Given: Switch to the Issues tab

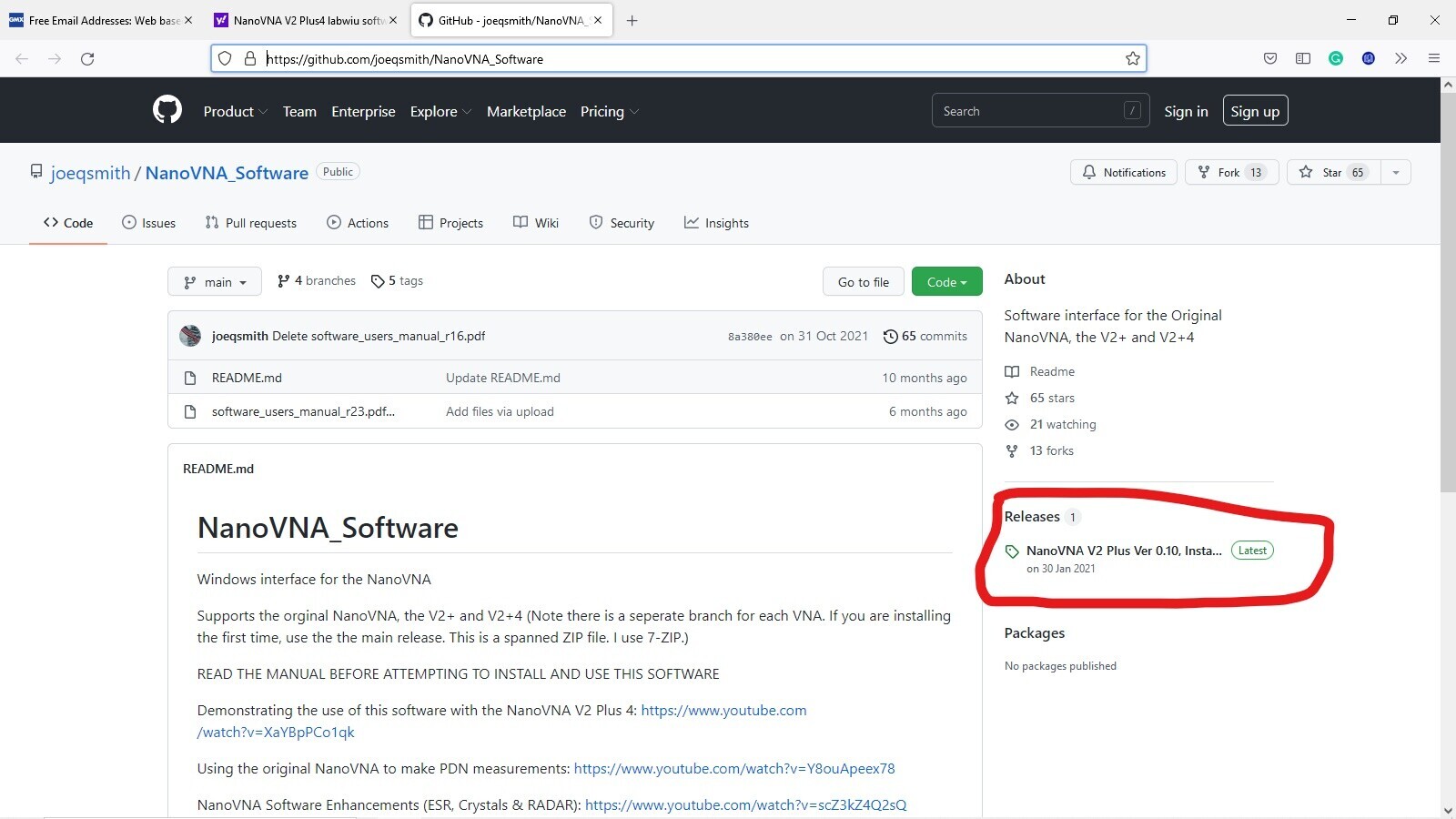Looking at the screenshot, I should coord(149,223).
